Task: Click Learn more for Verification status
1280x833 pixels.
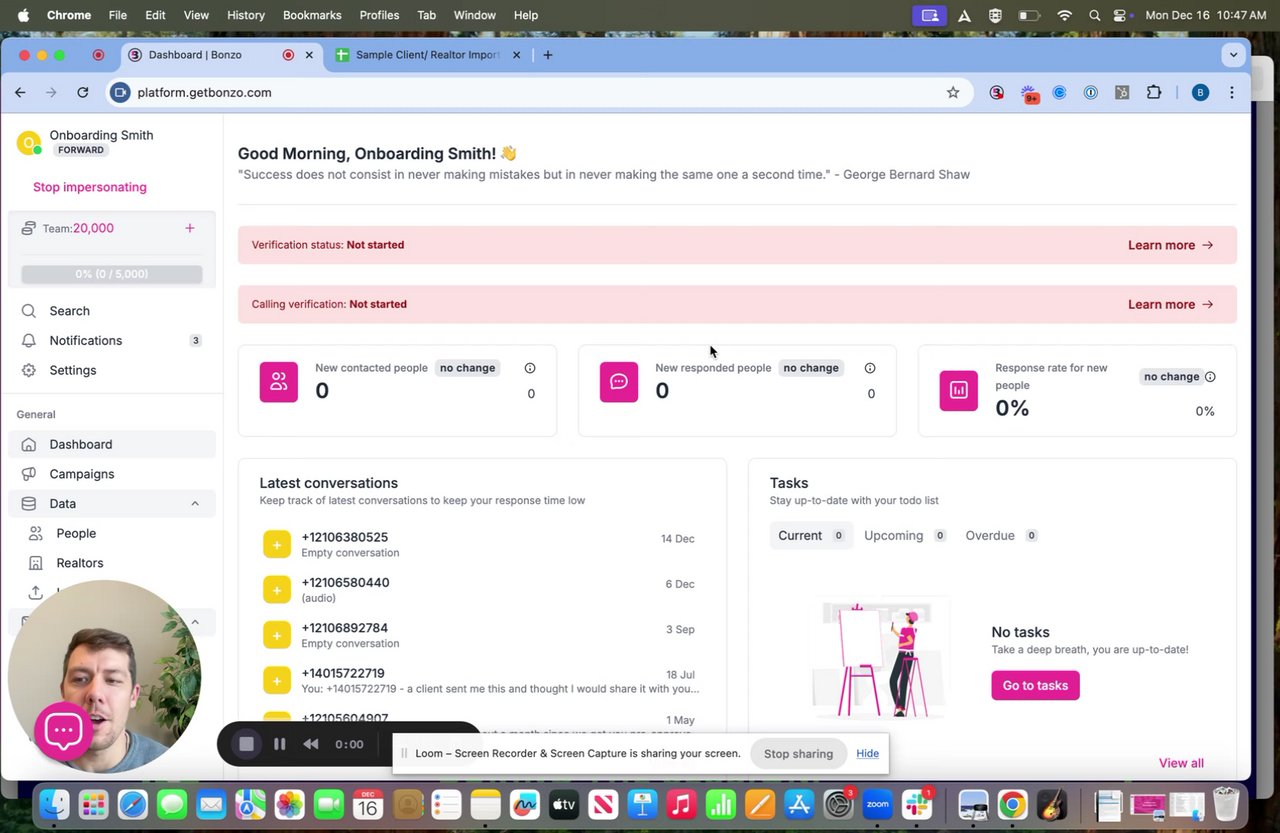Action: coord(1170,245)
